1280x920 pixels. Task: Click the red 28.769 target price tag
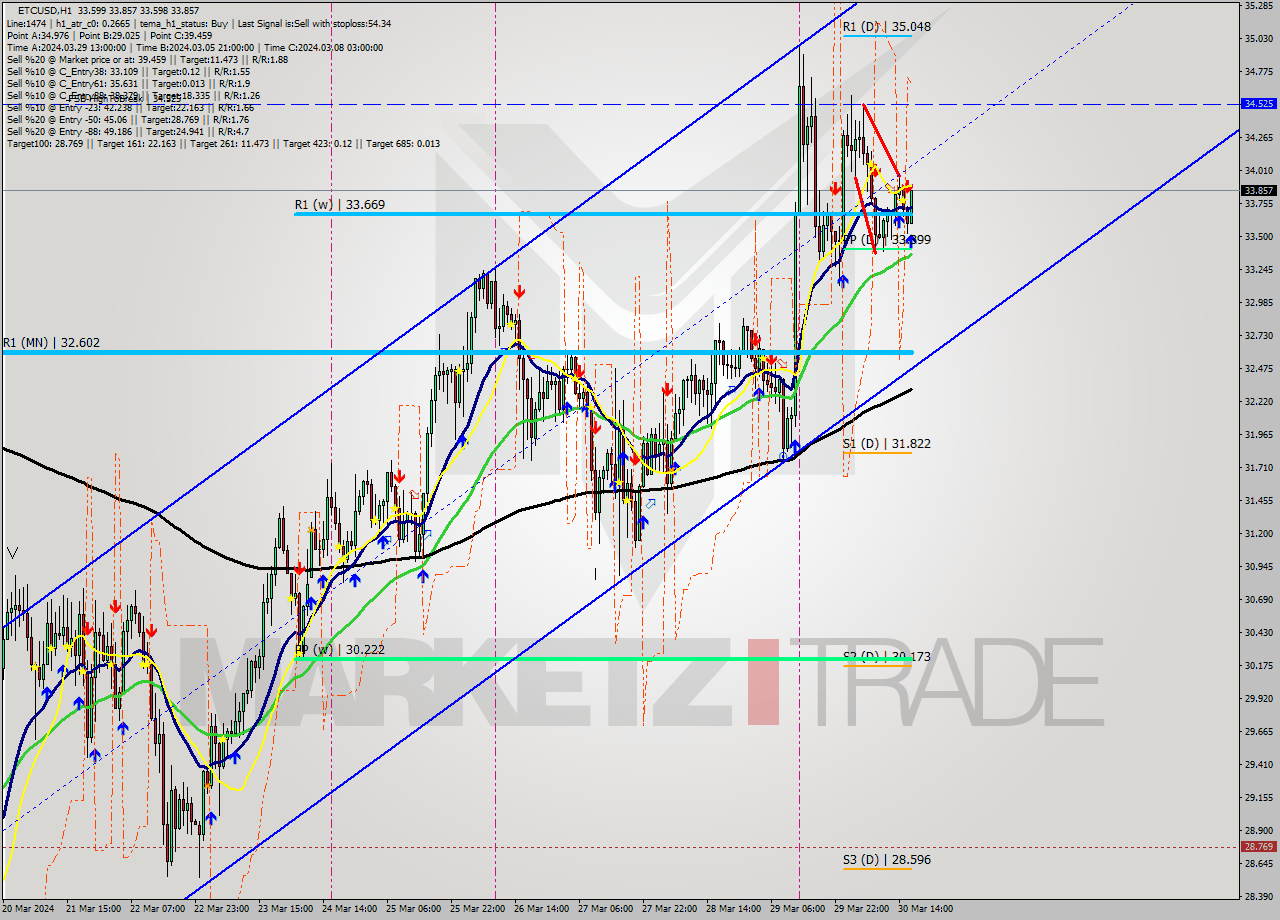pos(1259,847)
